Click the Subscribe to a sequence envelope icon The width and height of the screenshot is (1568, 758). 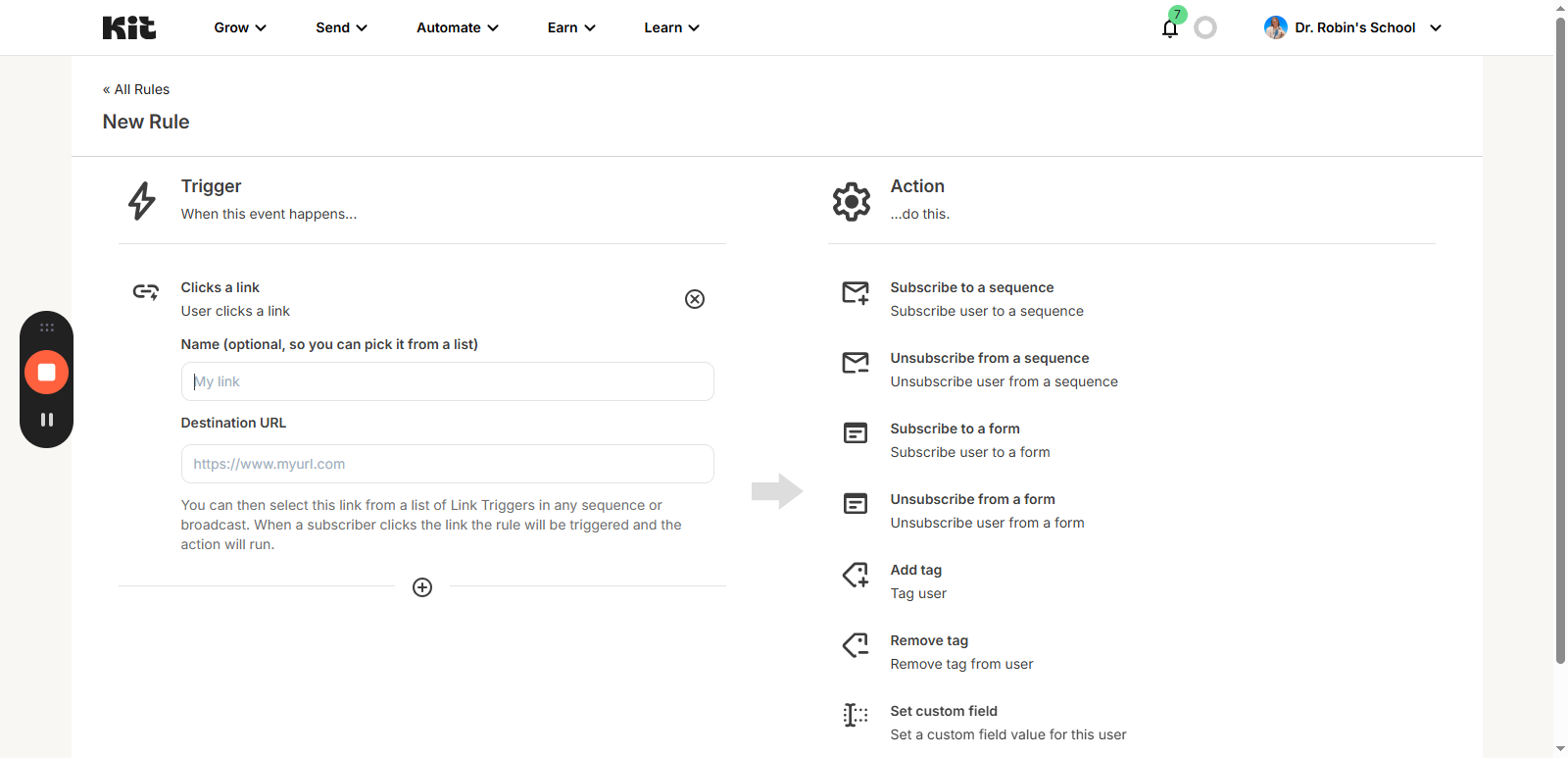(855, 293)
